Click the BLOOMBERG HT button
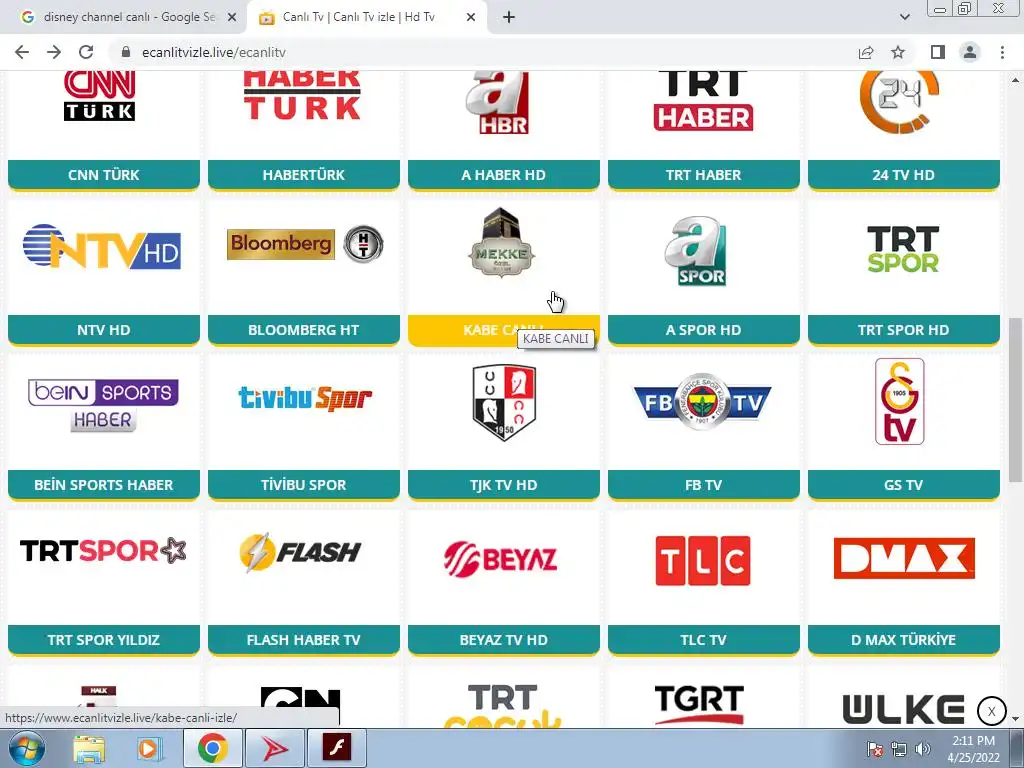1024x768 pixels. pyautogui.click(x=304, y=330)
